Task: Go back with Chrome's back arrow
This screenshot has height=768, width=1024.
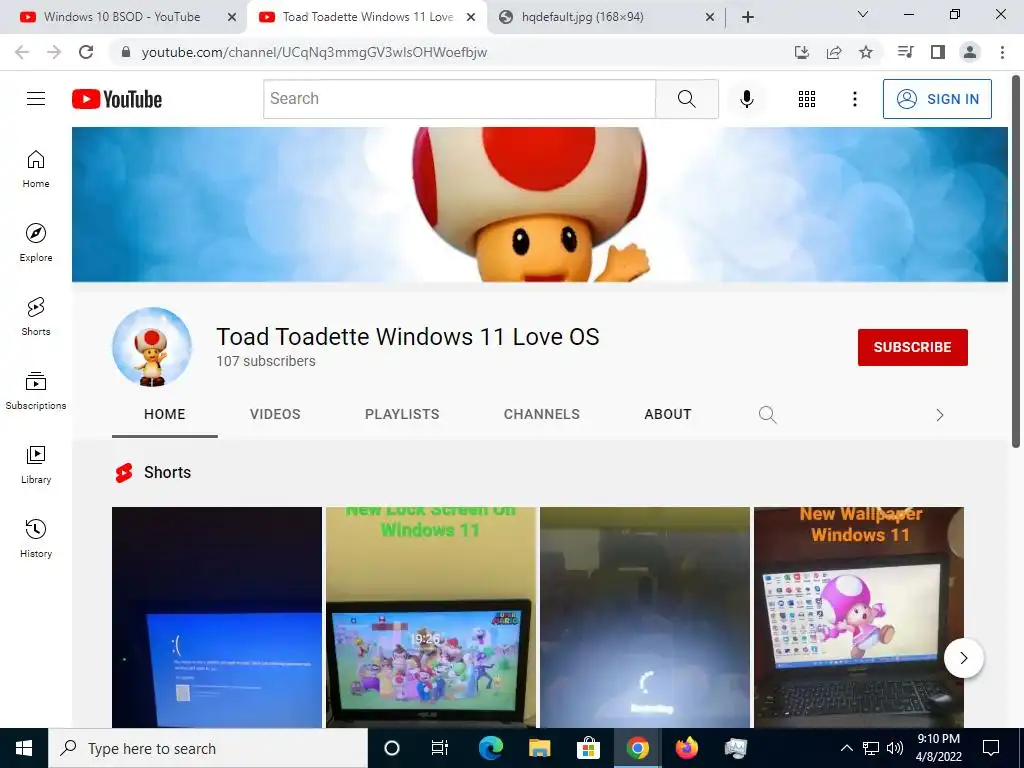Action: 22,52
